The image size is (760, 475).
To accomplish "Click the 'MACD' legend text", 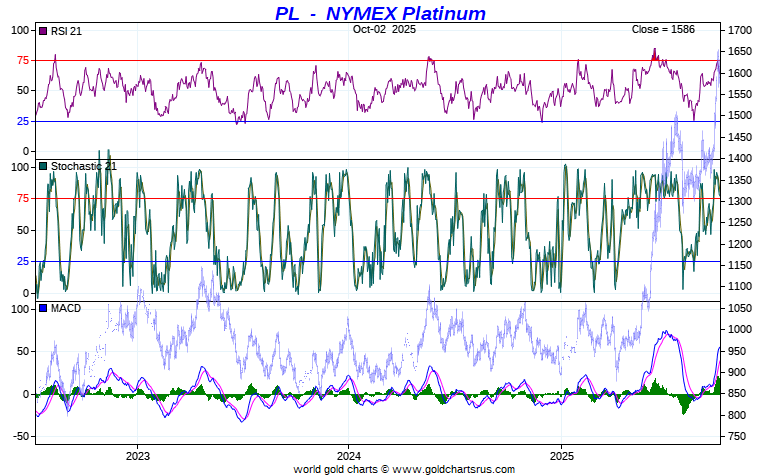I will (66, 308).
